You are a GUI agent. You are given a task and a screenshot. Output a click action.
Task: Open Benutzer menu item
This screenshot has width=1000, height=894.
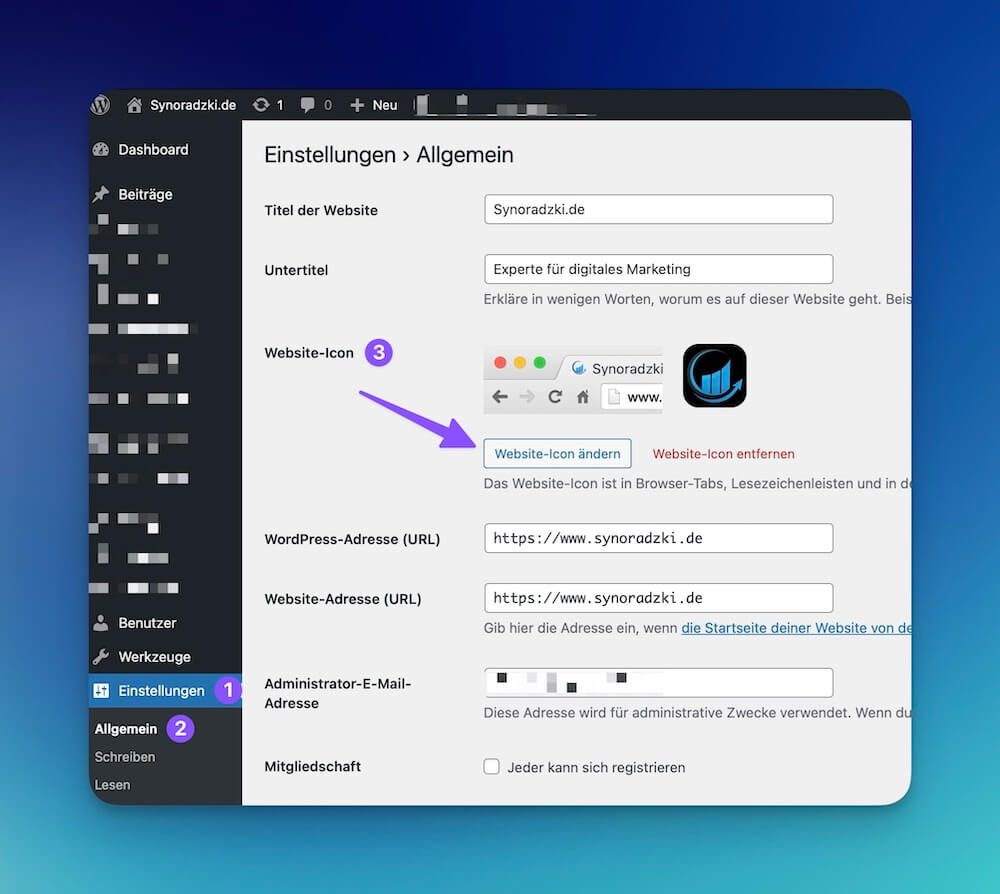pos(147,623)
